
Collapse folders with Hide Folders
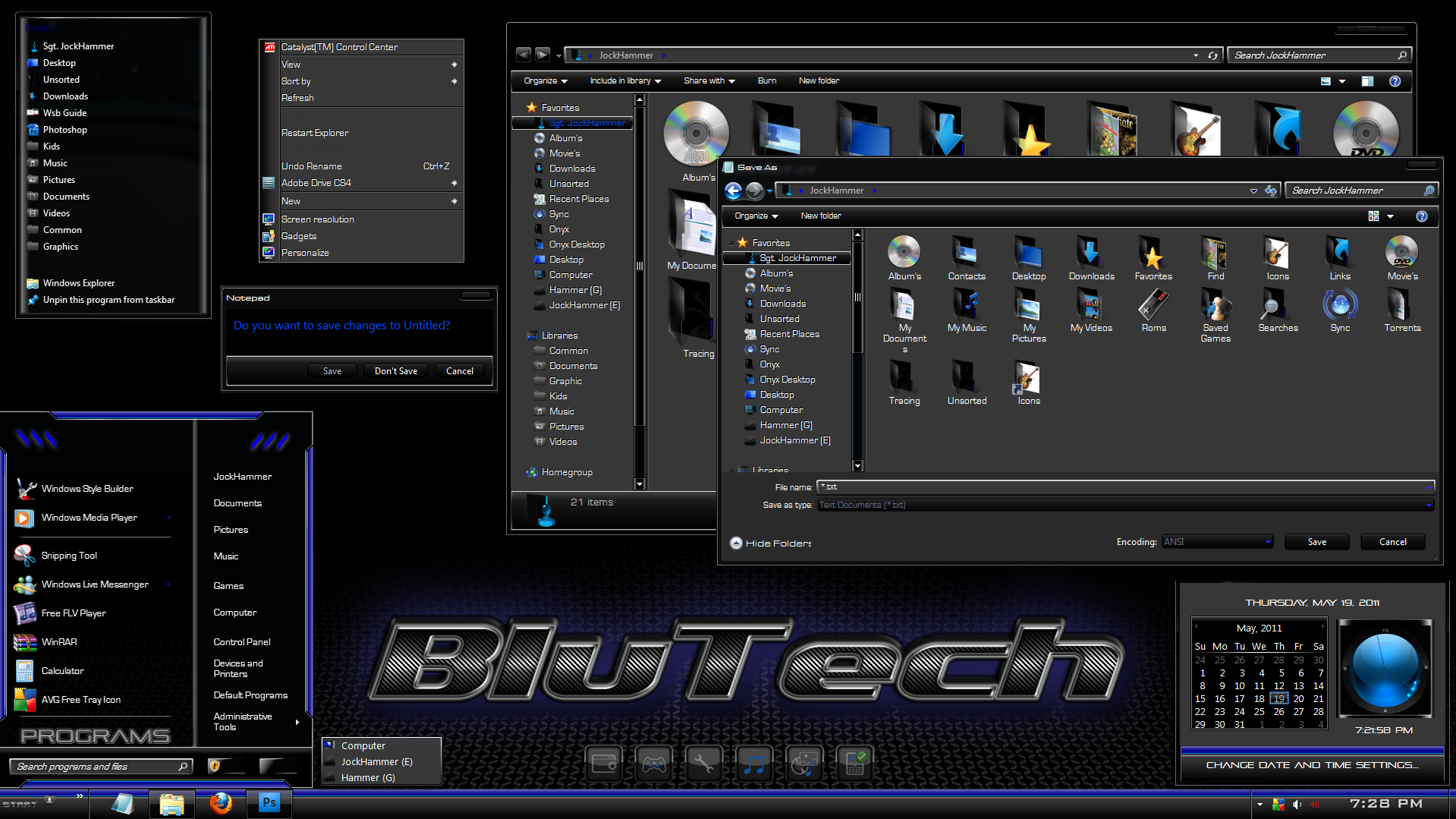pyautogui.click(x=770, y=543)
